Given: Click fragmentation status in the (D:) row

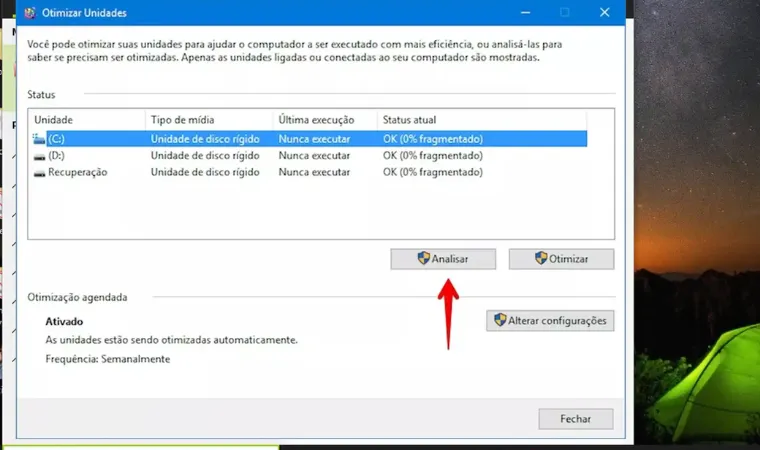Looking at the screenshot, I should pos(433,156).
